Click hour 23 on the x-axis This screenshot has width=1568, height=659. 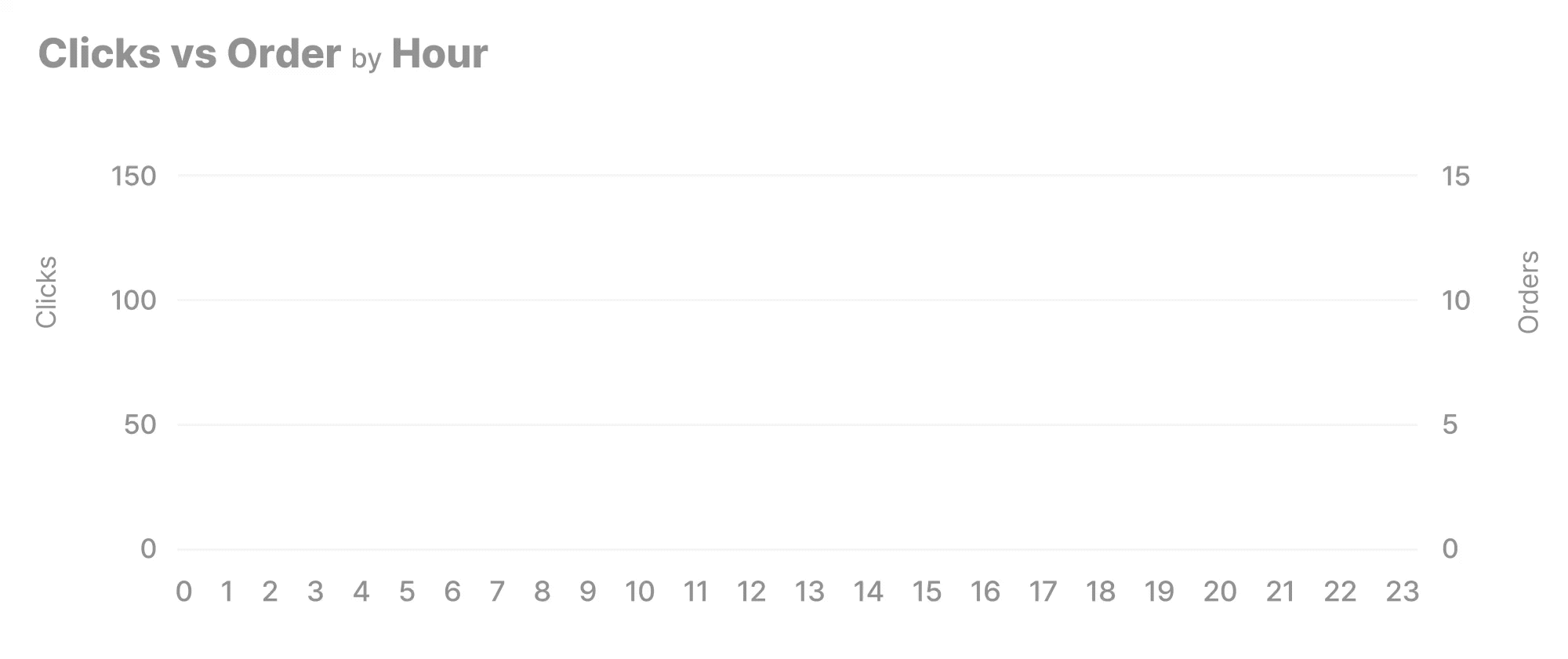pyautogui.click(x=1403, y=592)
